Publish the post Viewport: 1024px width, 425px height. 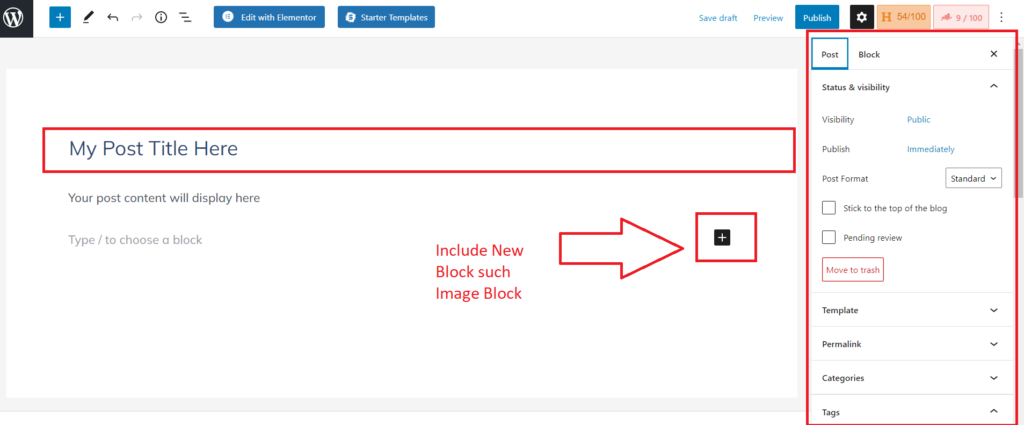(817, 18)
